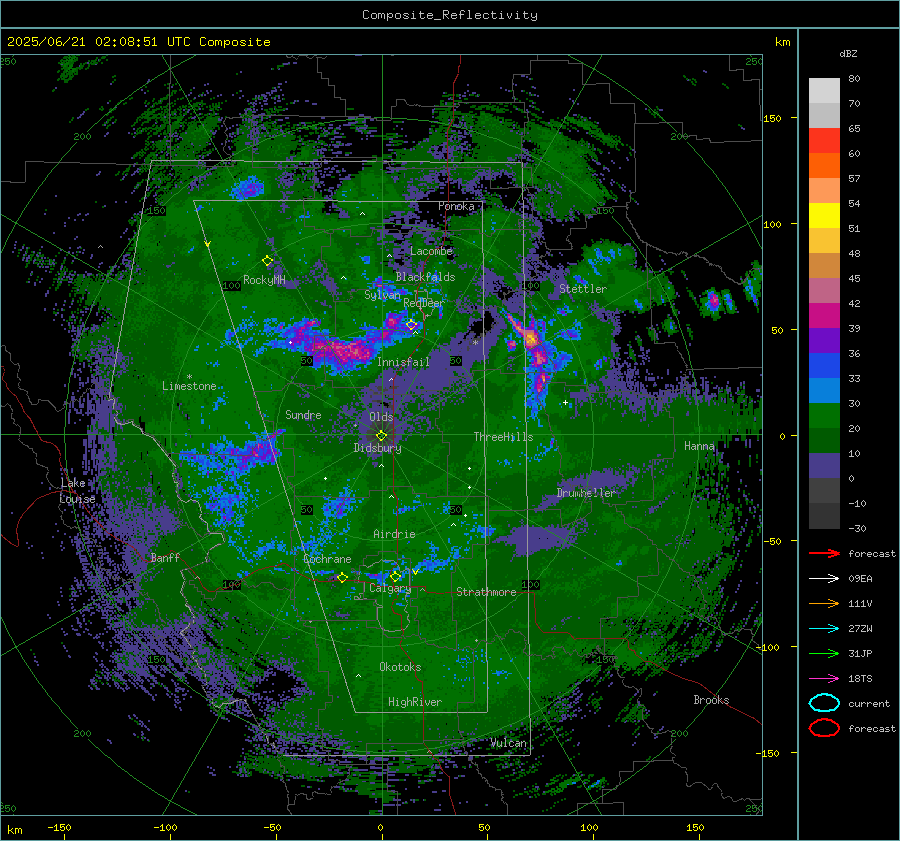Click the 'forecast' label beside red ellipse

pos(871,728)
